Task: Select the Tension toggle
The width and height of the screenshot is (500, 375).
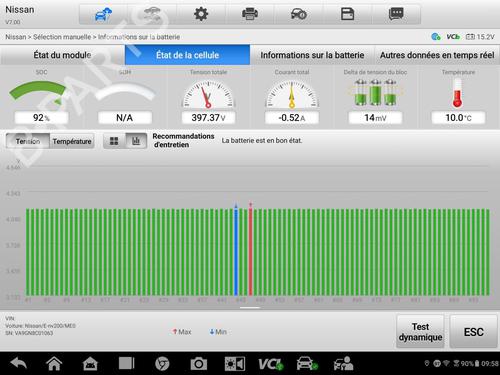Action: [28, 141]
